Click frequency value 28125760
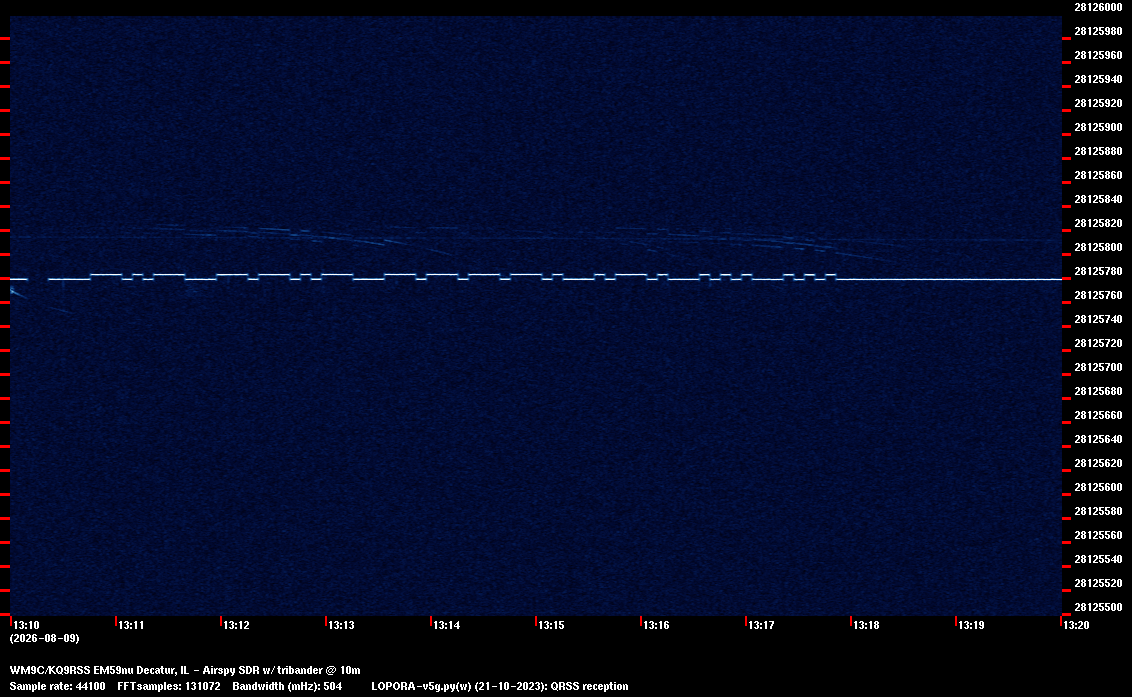Screen dimensions: 1132x697 1098,295
